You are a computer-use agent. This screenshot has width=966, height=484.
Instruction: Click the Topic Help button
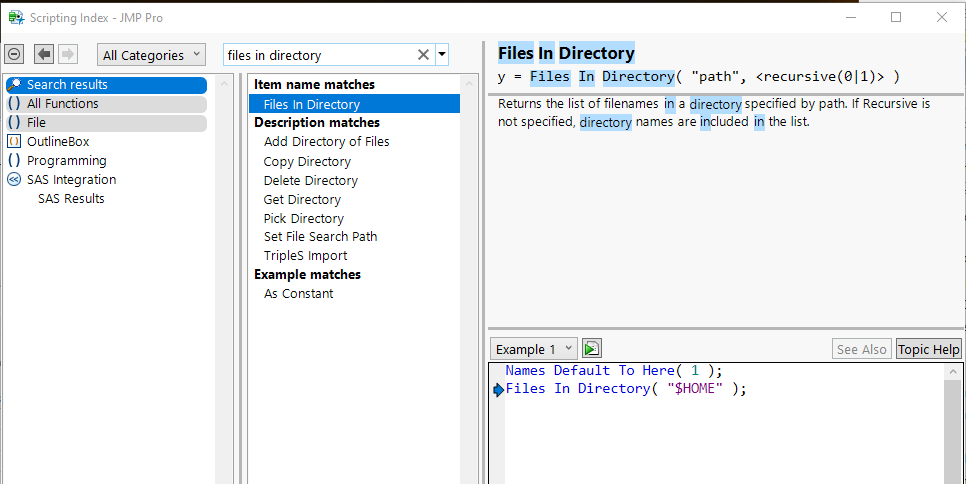(x=928, y=349)
